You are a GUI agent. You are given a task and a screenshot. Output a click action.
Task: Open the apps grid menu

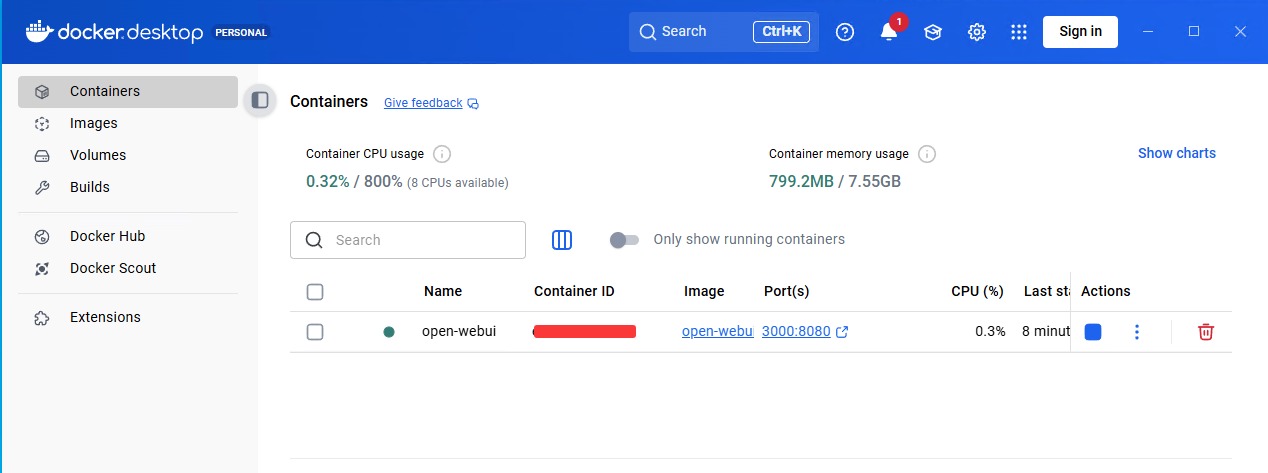[1019, 32]
